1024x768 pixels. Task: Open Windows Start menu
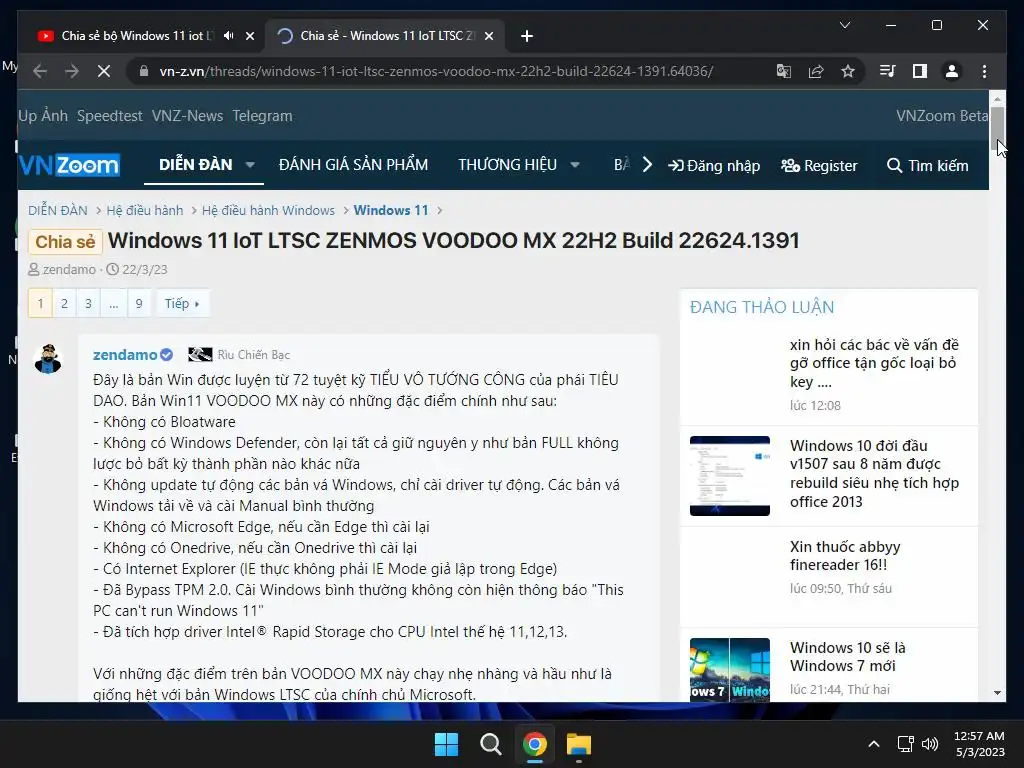(447, 744)
